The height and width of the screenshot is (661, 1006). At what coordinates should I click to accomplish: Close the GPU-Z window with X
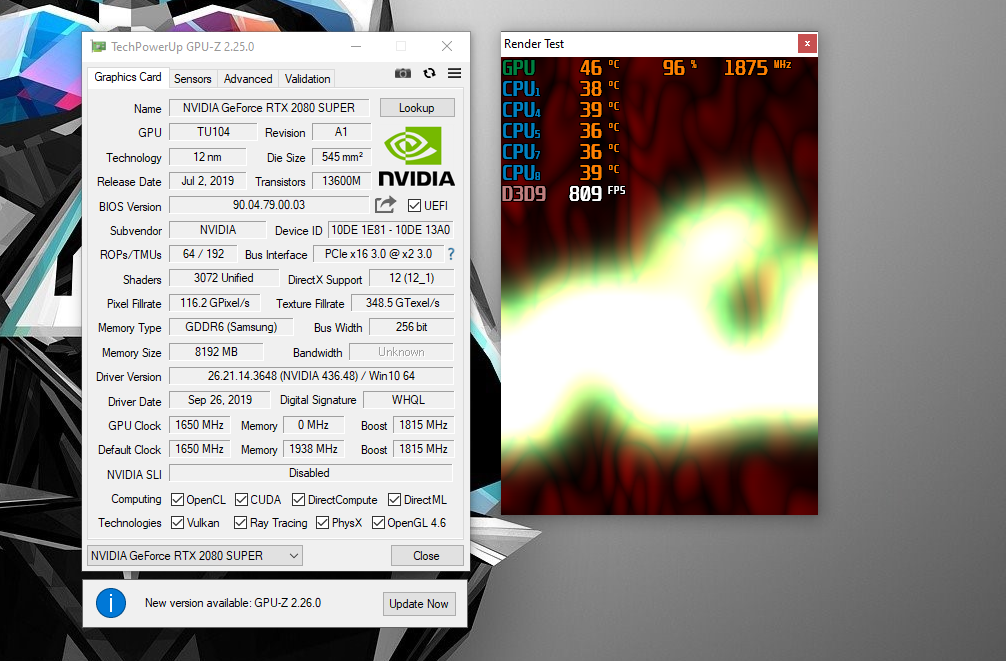tap(447, 46)
